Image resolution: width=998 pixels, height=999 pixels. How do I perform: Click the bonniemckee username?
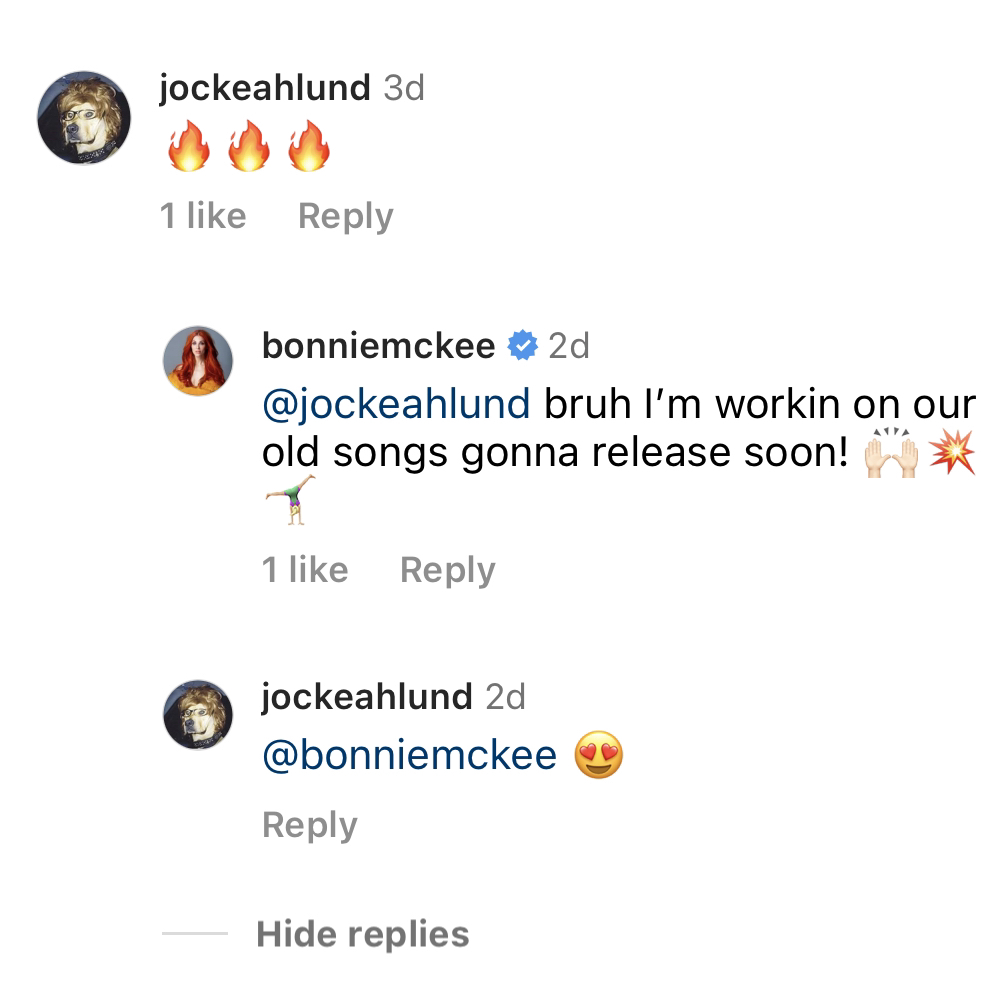point(379,346)
